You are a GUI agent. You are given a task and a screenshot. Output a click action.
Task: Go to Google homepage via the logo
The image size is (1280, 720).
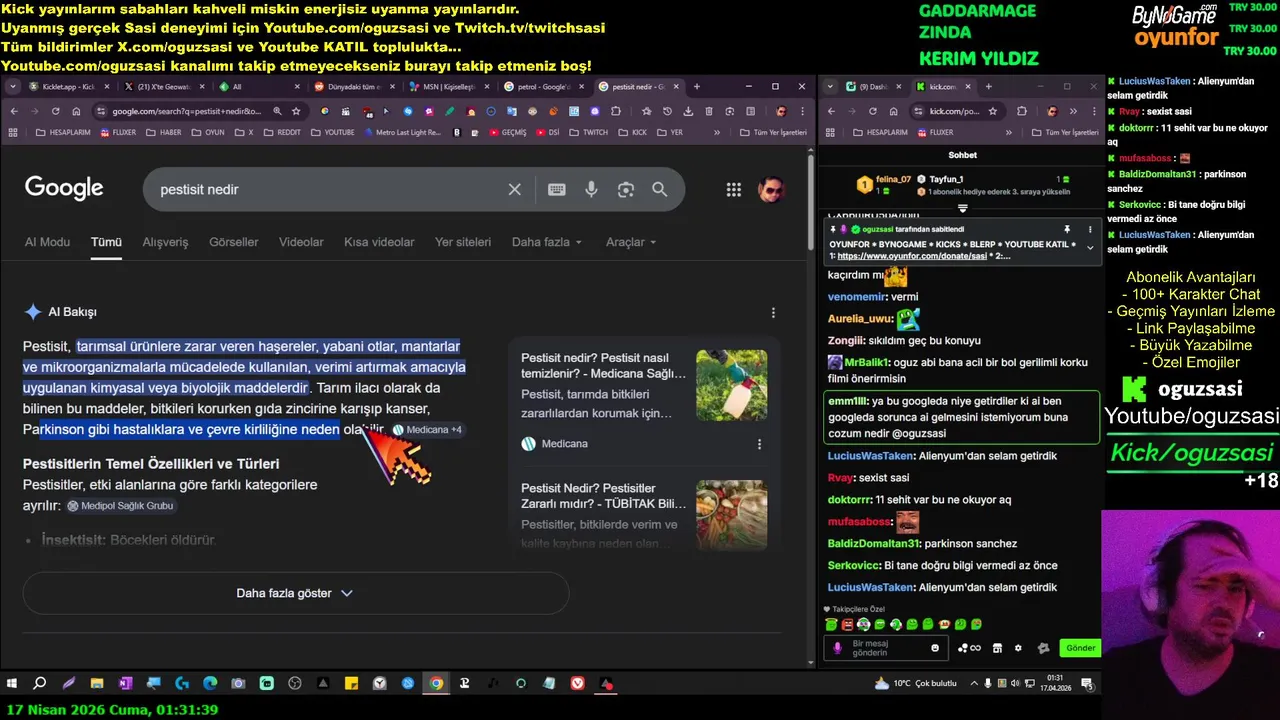[64, 188]
